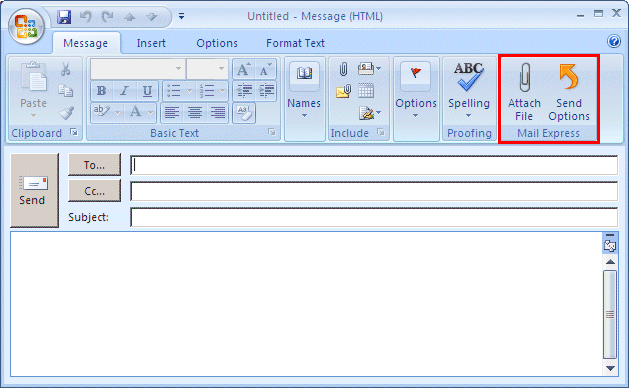Click the message body scroll down arrow
629x388 pixels.
610,368
